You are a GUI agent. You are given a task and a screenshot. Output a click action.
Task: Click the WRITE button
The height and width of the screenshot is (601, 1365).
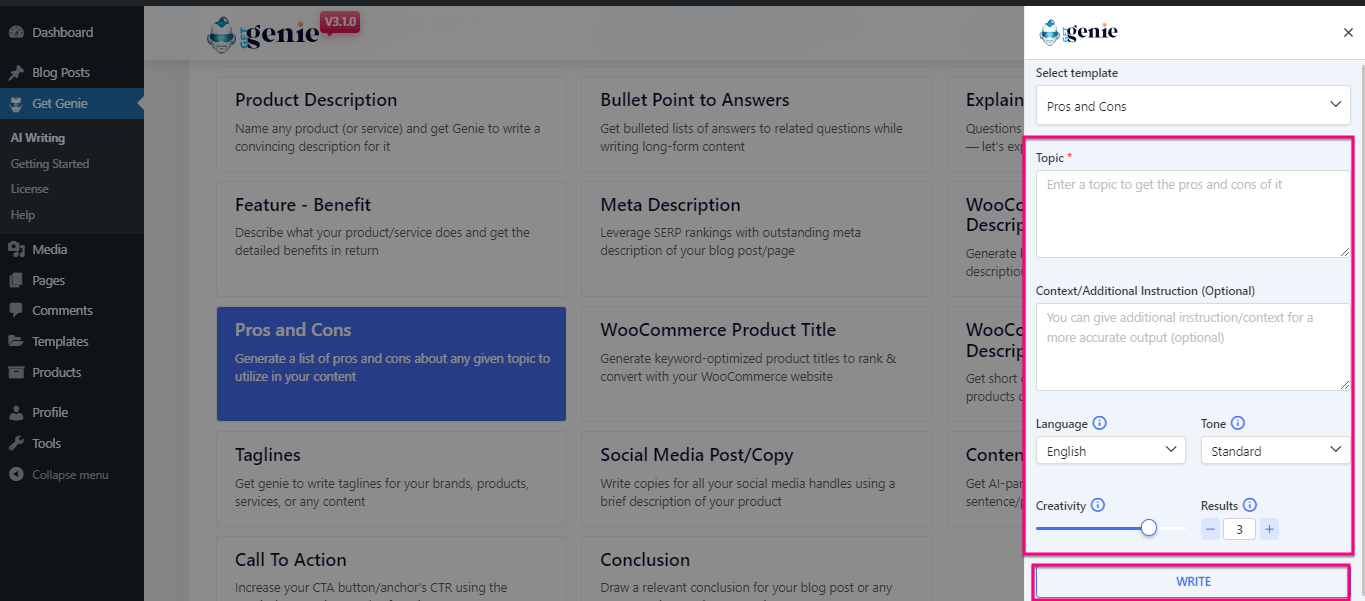click(x=1193, y=582)
